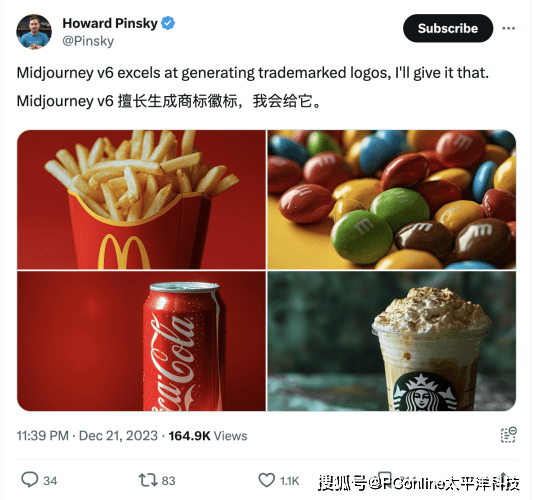Open the McDonald's fries image
The height and width of the screenshot is (500, 534).
point(141,200)
